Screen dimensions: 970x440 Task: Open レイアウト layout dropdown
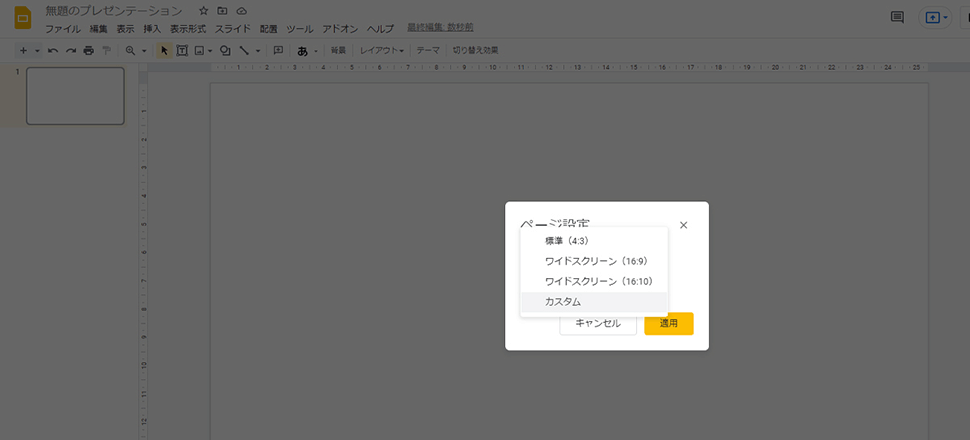[382, 51]
